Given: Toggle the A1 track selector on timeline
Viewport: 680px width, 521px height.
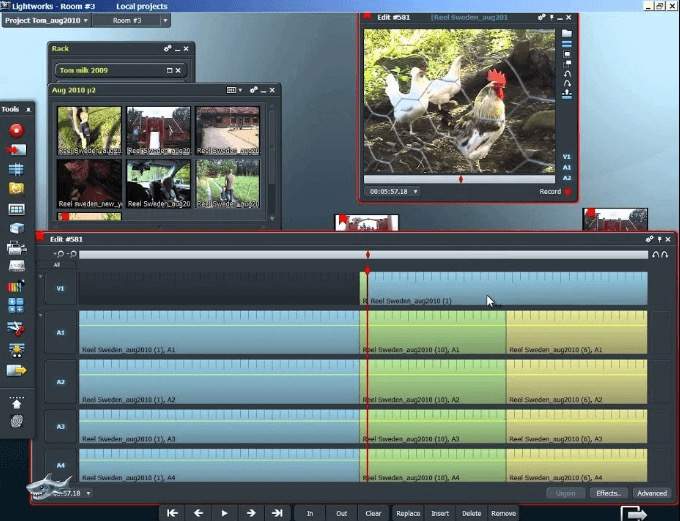Looking at the screenshot, I should [60, 331].
